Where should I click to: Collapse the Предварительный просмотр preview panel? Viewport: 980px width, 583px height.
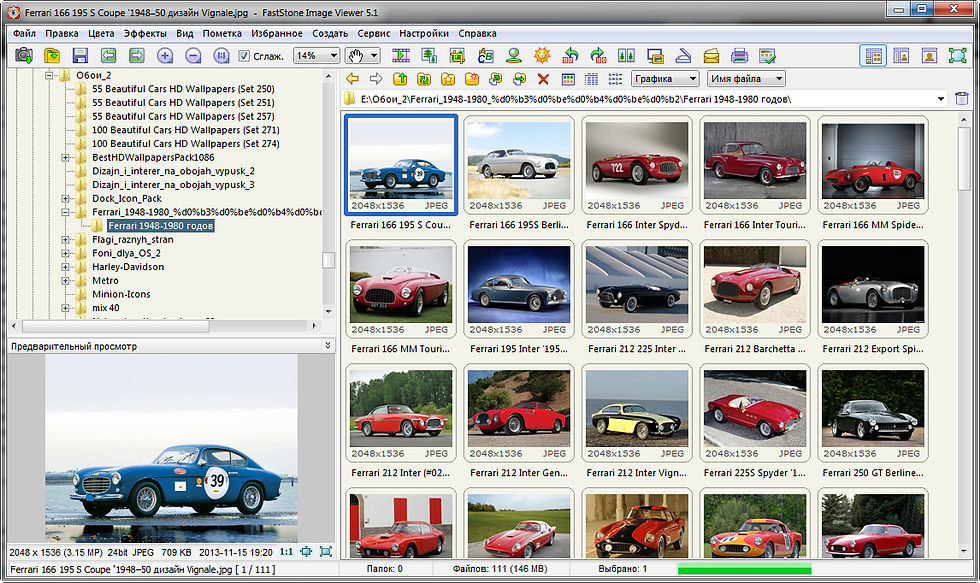tap(328, 346)
